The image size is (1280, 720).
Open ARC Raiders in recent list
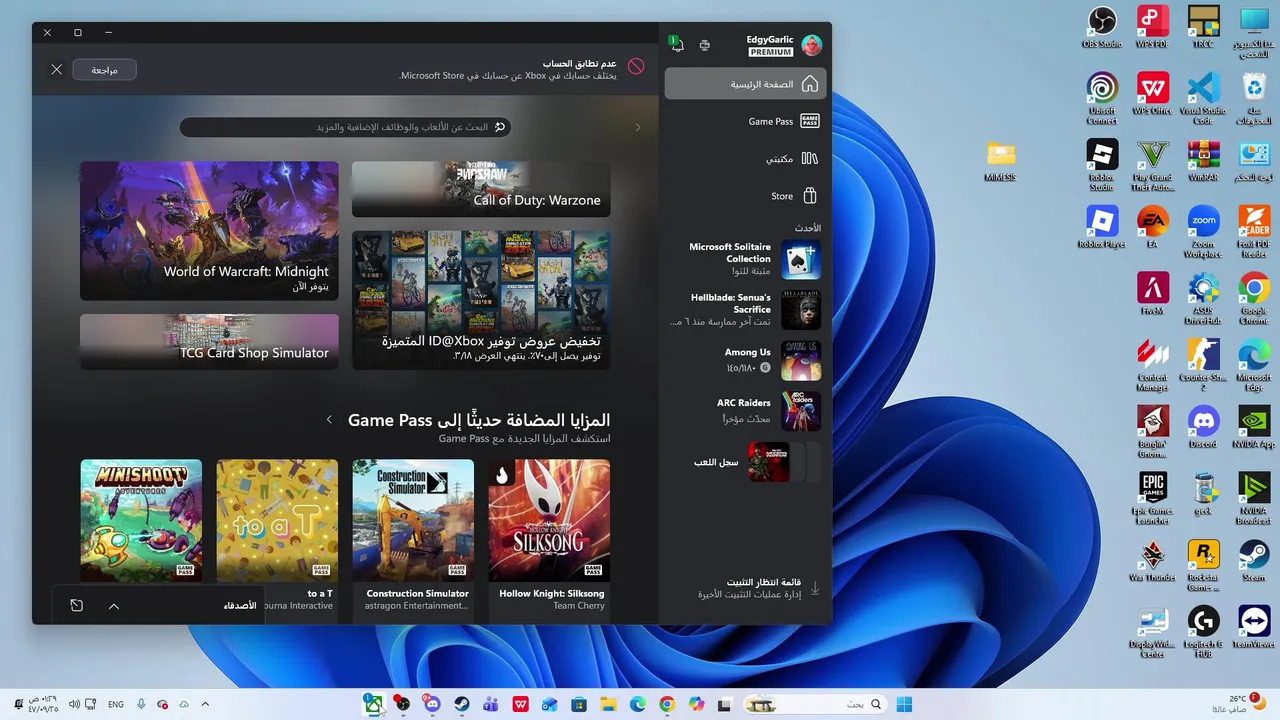[745, 411]
